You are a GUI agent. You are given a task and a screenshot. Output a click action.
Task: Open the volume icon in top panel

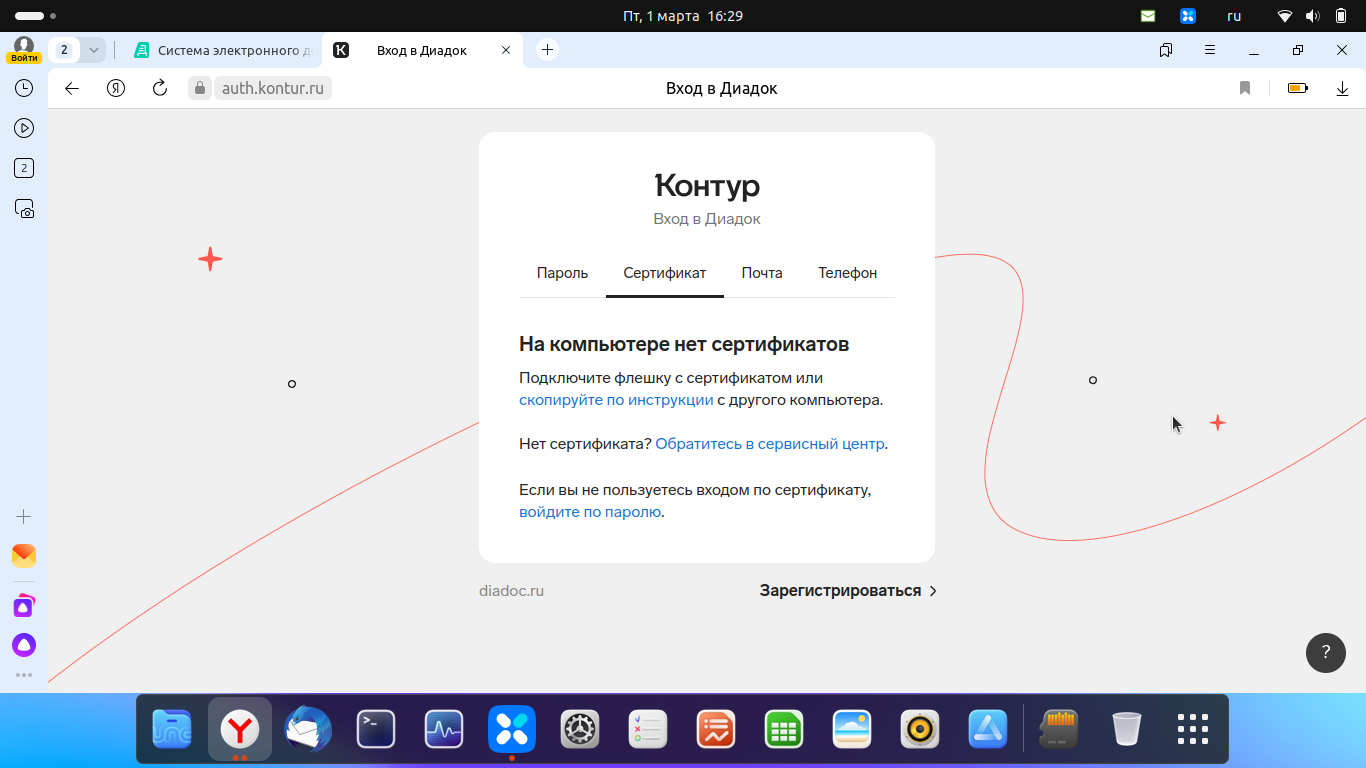[x=1313, y=16]
